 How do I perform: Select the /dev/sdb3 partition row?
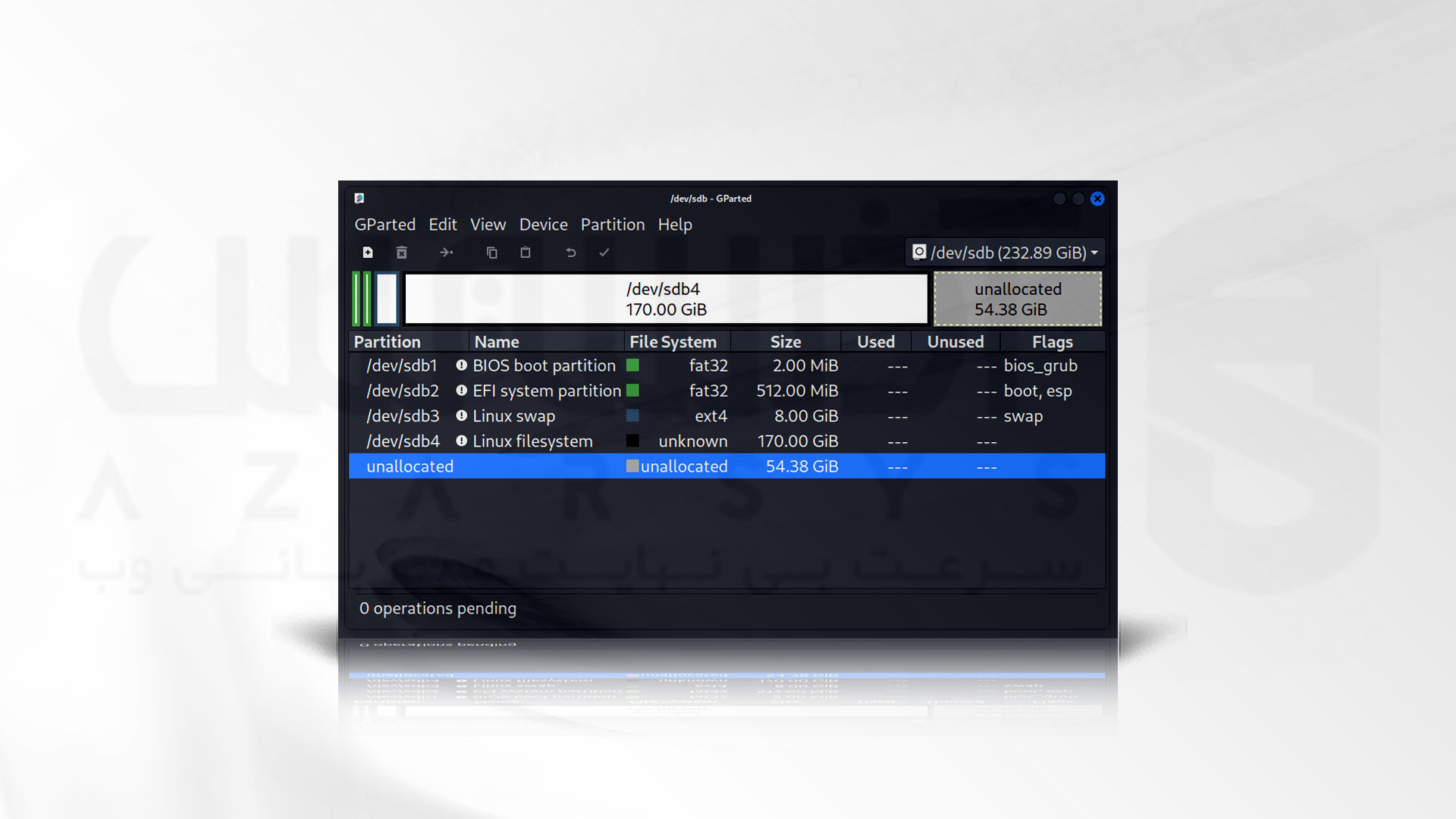coord(726,416)
